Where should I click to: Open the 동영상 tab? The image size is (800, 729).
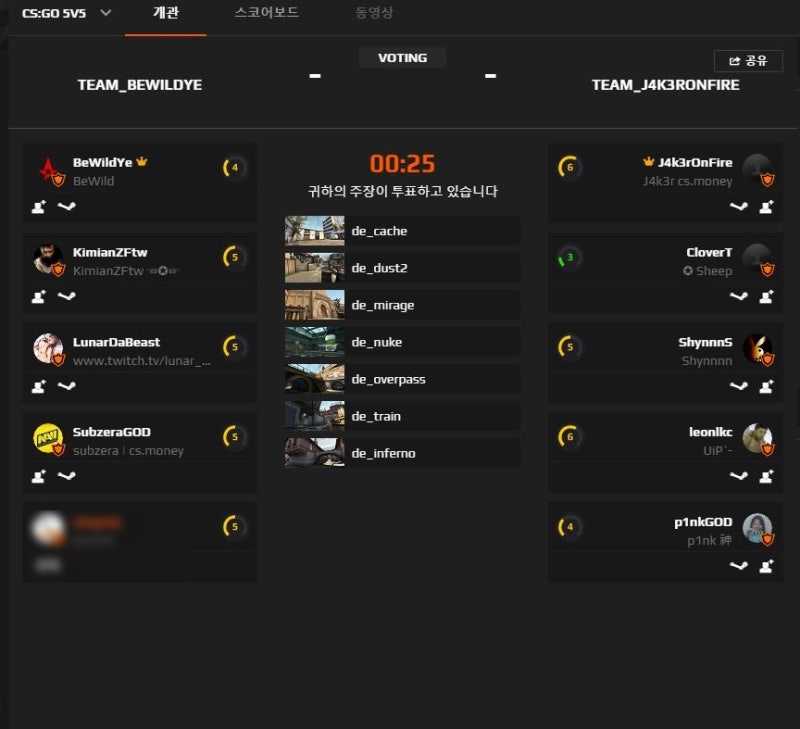(374, 12)
